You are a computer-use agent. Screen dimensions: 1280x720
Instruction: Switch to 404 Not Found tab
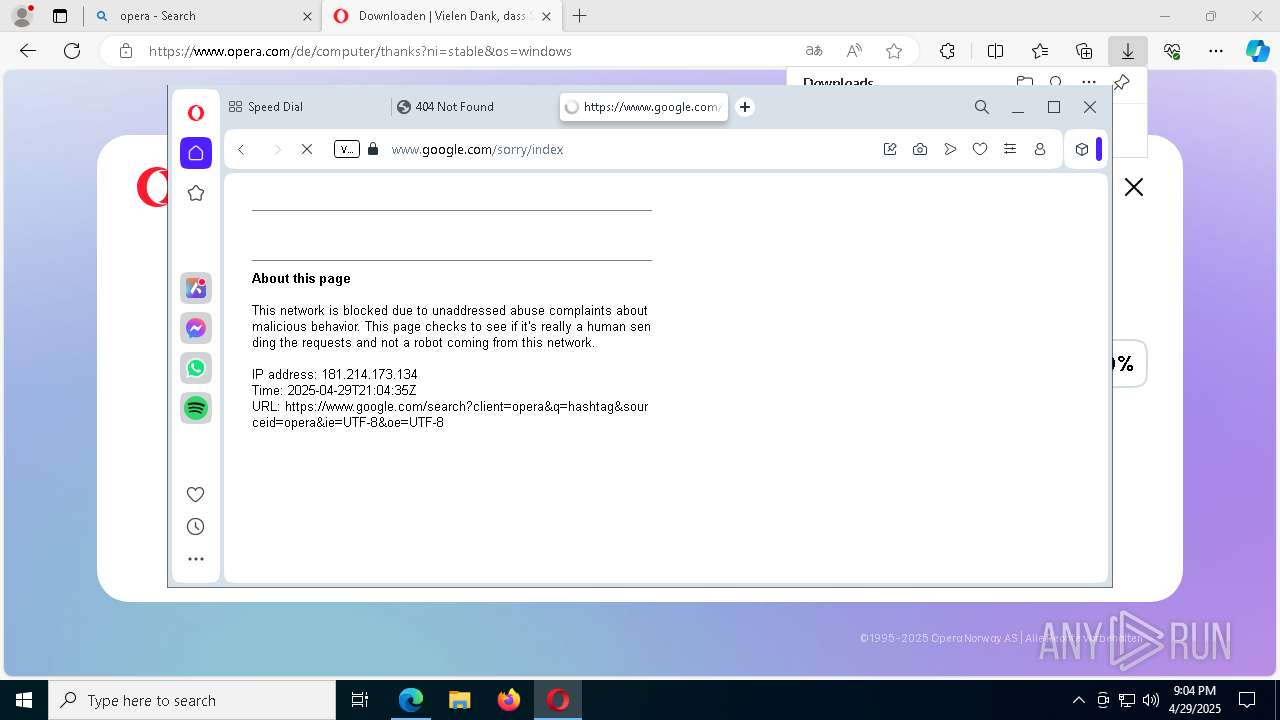click(473, 107)
